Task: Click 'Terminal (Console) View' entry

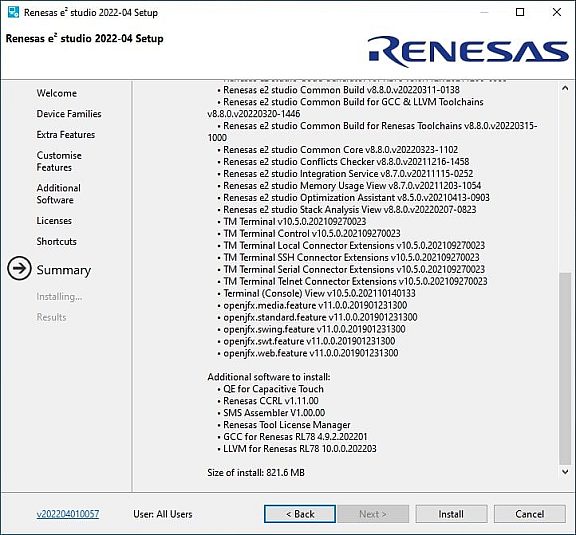Action: pos(319,293)
